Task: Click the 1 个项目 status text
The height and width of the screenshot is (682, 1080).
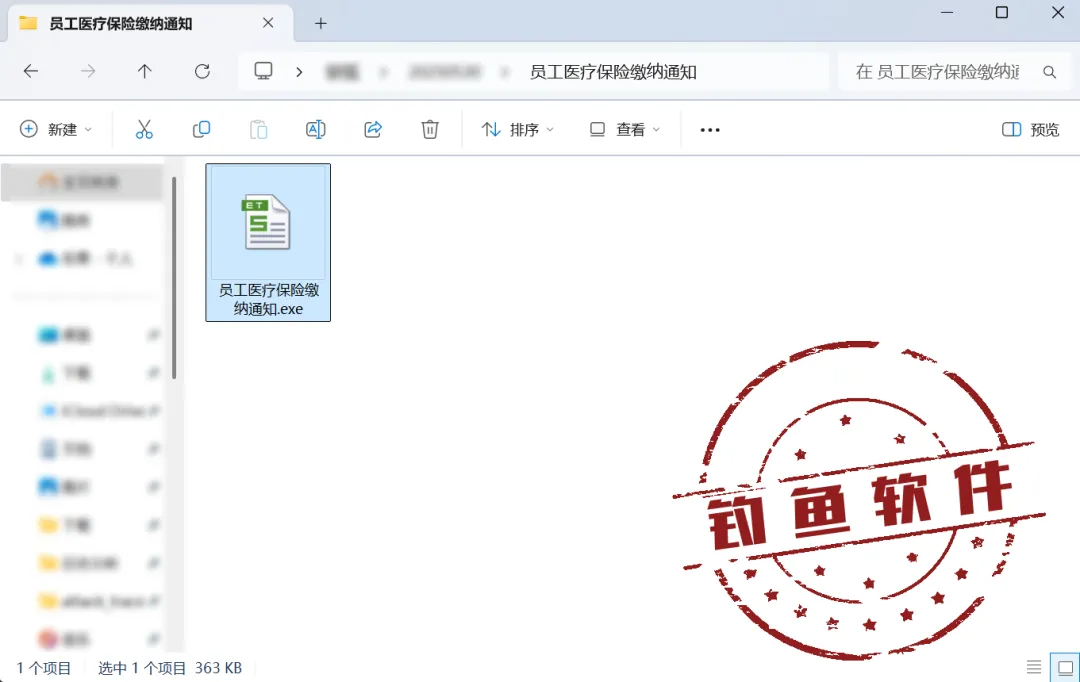Action: click(44, 668)
